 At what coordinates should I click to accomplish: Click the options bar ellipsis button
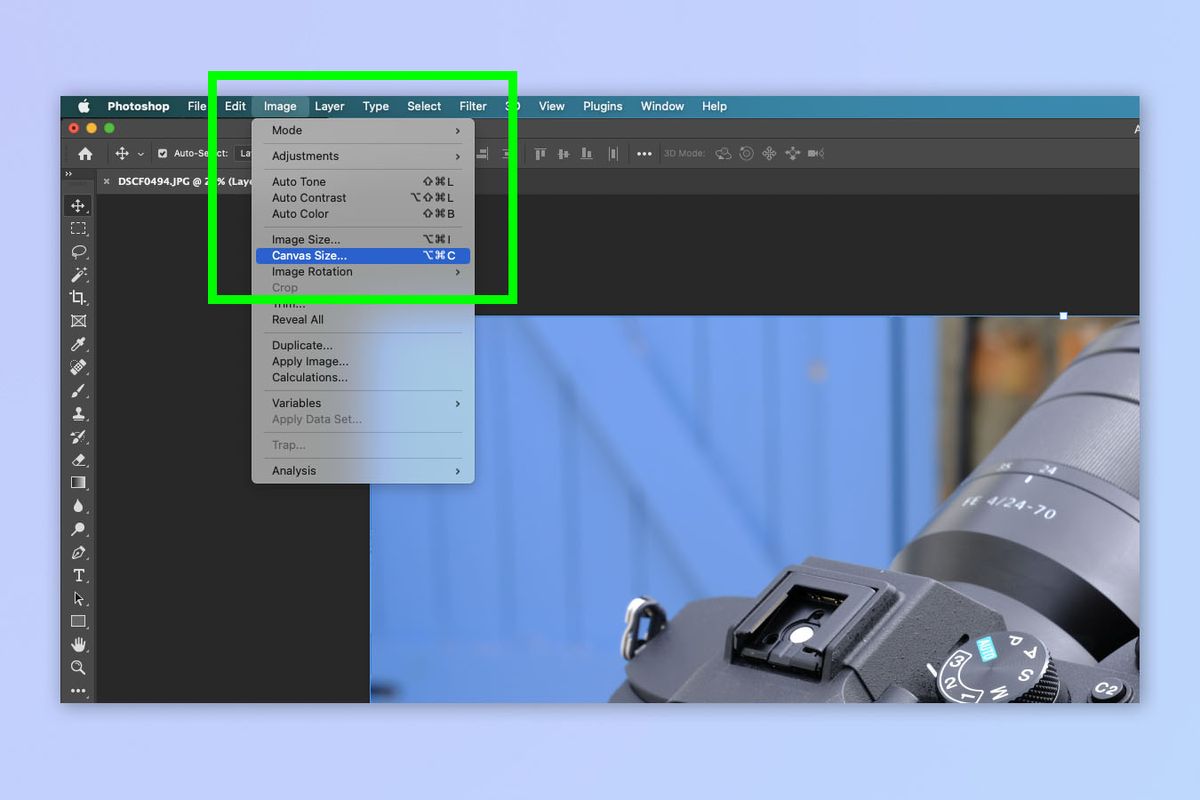click(644, 153)
